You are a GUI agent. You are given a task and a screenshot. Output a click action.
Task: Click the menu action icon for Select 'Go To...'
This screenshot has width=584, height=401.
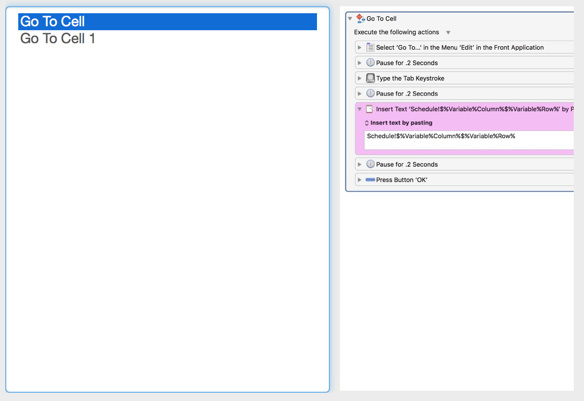370,47
